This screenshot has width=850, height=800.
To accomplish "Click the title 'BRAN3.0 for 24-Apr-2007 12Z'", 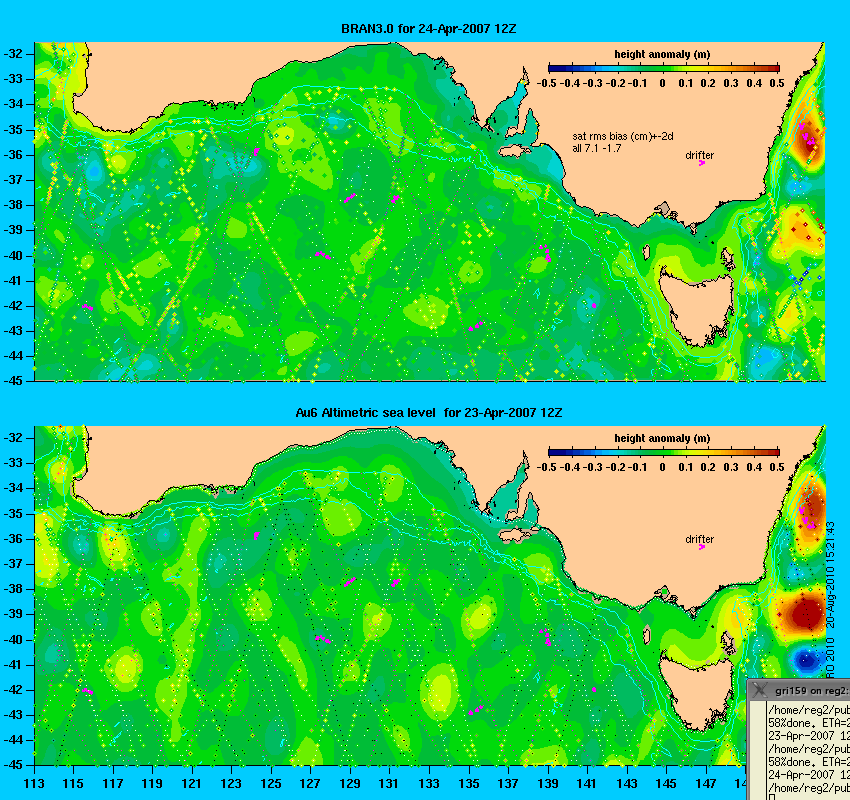I will pyautogui.click(x=428, y=29).
